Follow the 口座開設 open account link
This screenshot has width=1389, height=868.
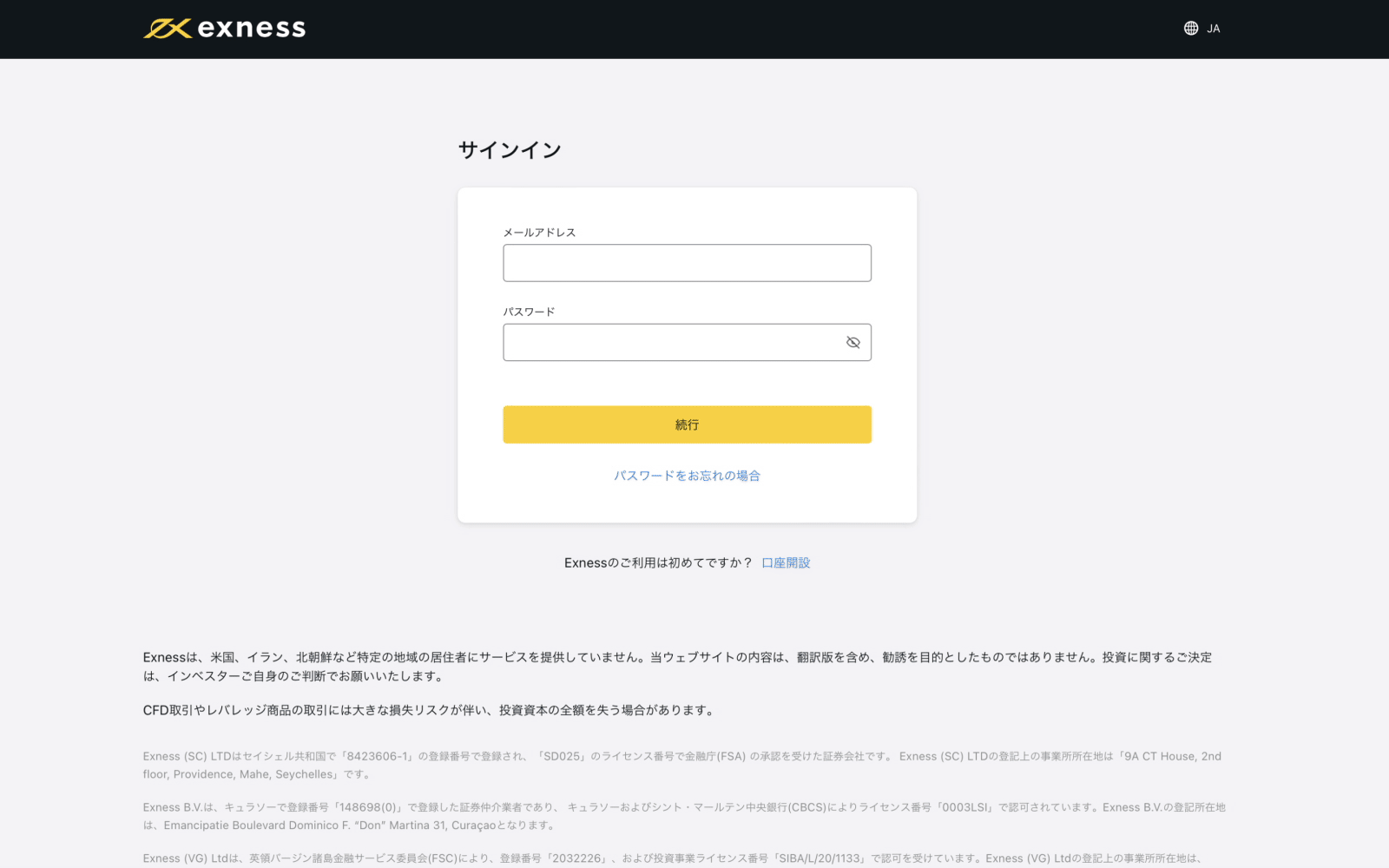[x=786, y=562]
